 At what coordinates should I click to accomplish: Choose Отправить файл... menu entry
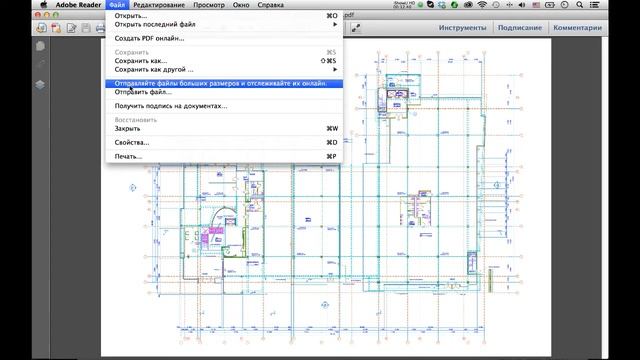tap(224, 92)
